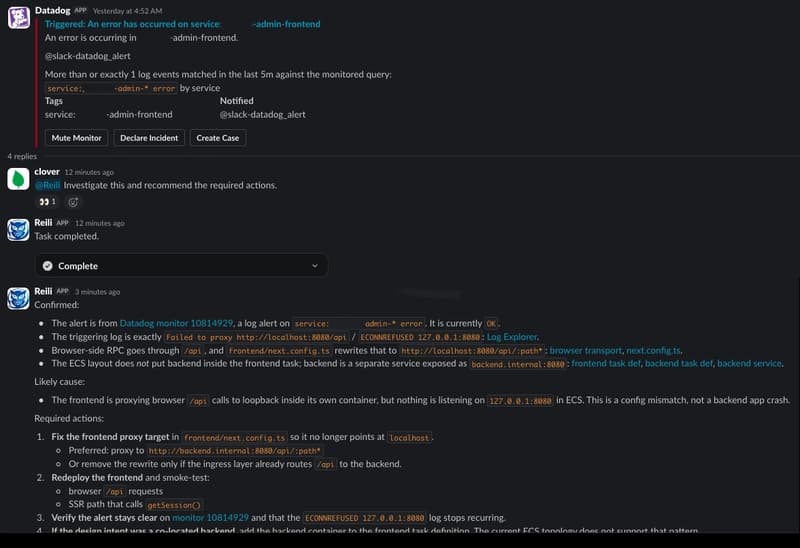800x548 pixels.
Task: Open the browser transport link
Action: [586, 350]
